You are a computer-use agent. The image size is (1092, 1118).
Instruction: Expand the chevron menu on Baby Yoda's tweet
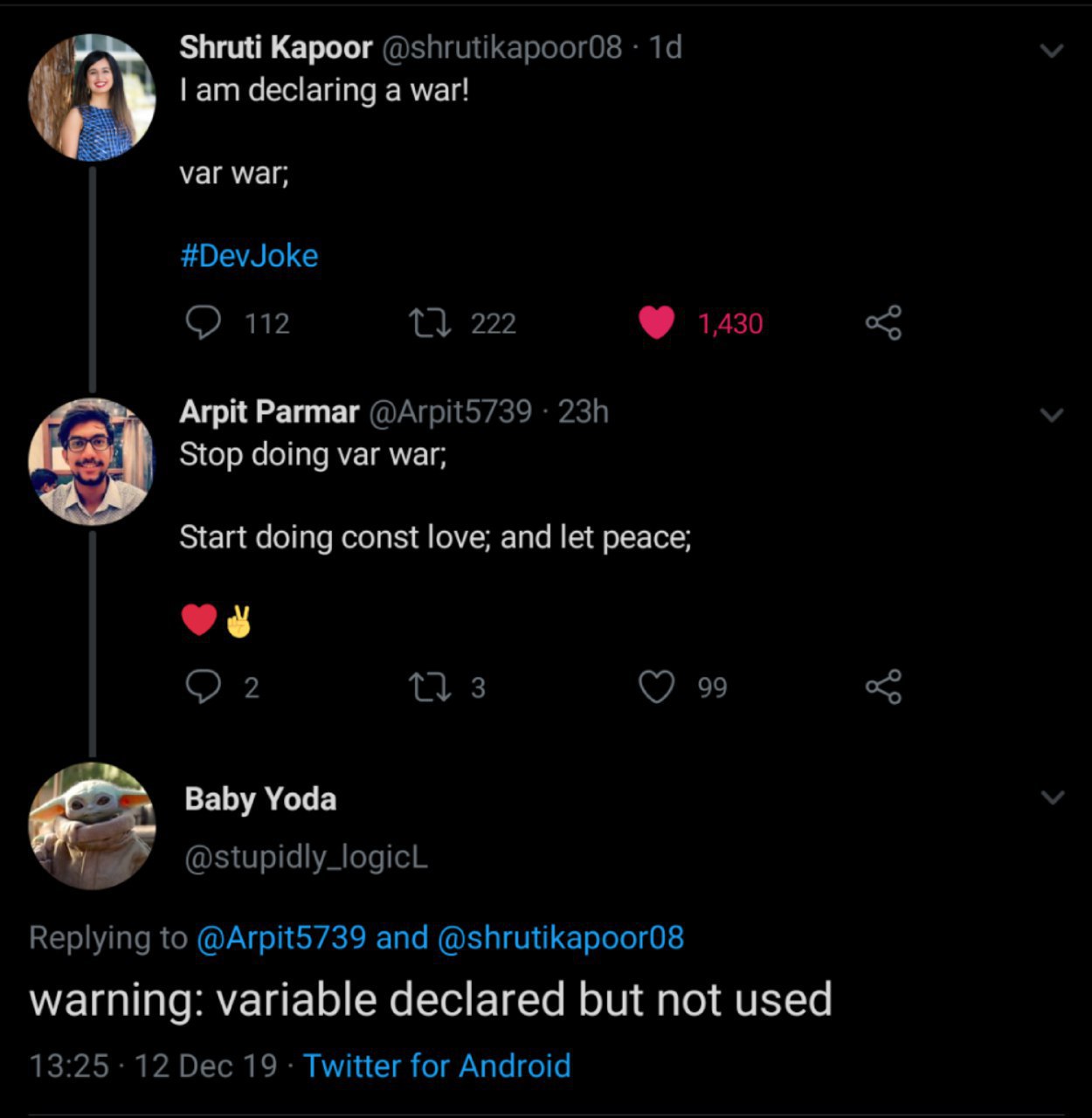pyautogui.click(x=1053, y=797)
